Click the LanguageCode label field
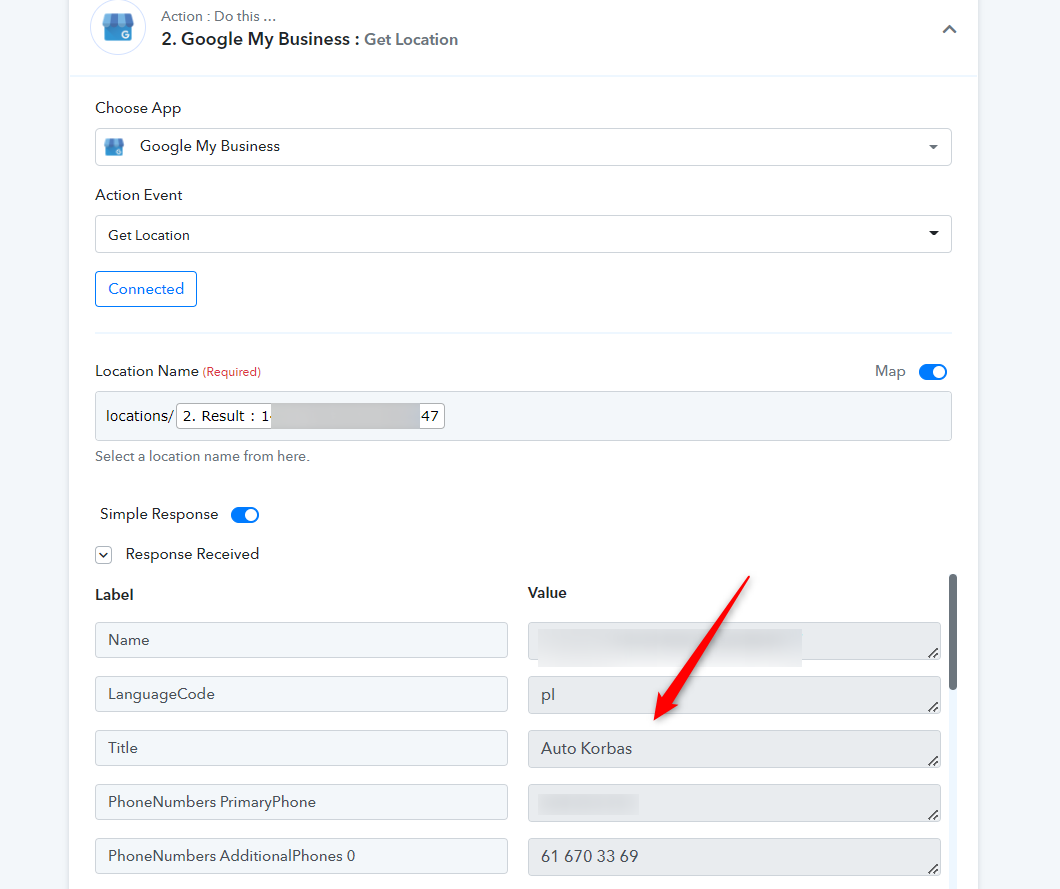 click(x=302, y=694)
